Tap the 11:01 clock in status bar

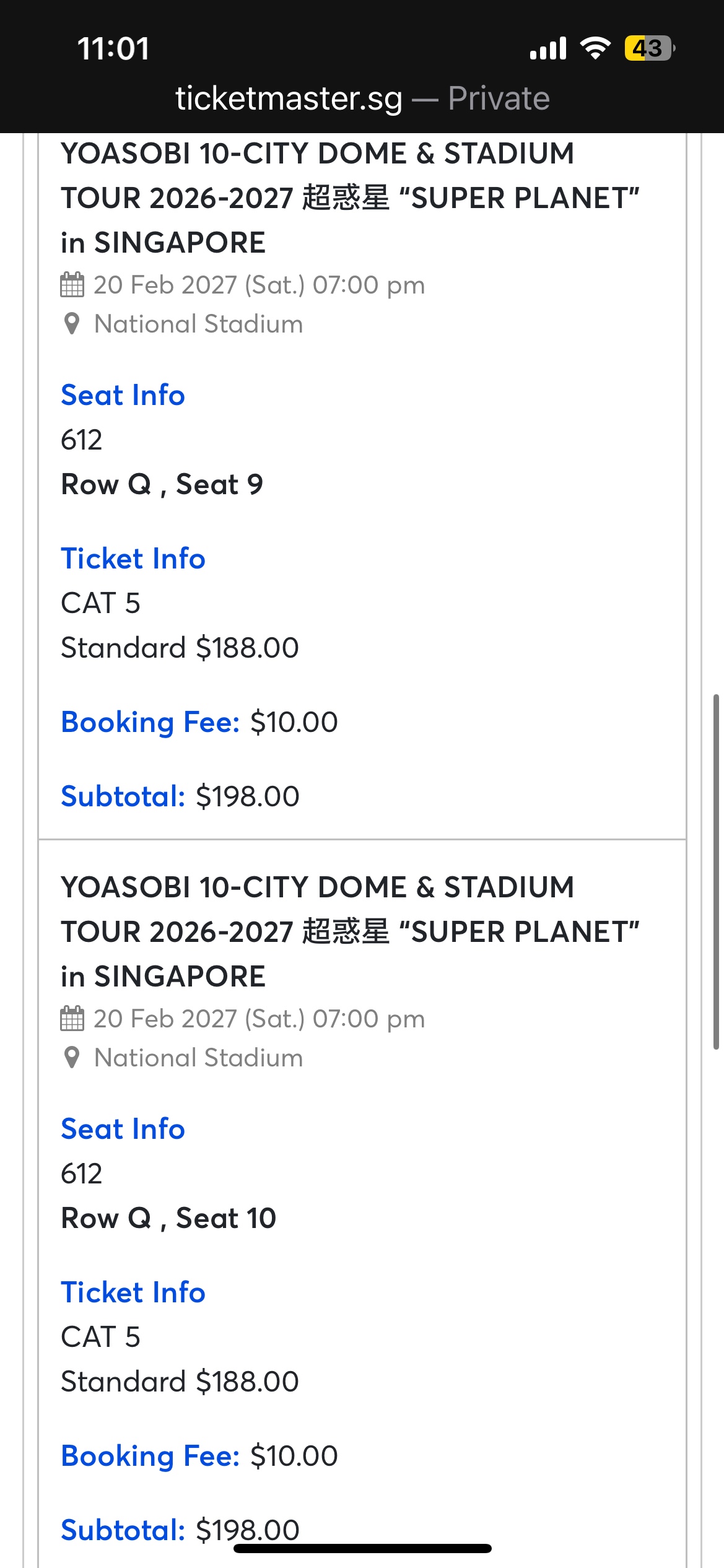coord(113,48)
